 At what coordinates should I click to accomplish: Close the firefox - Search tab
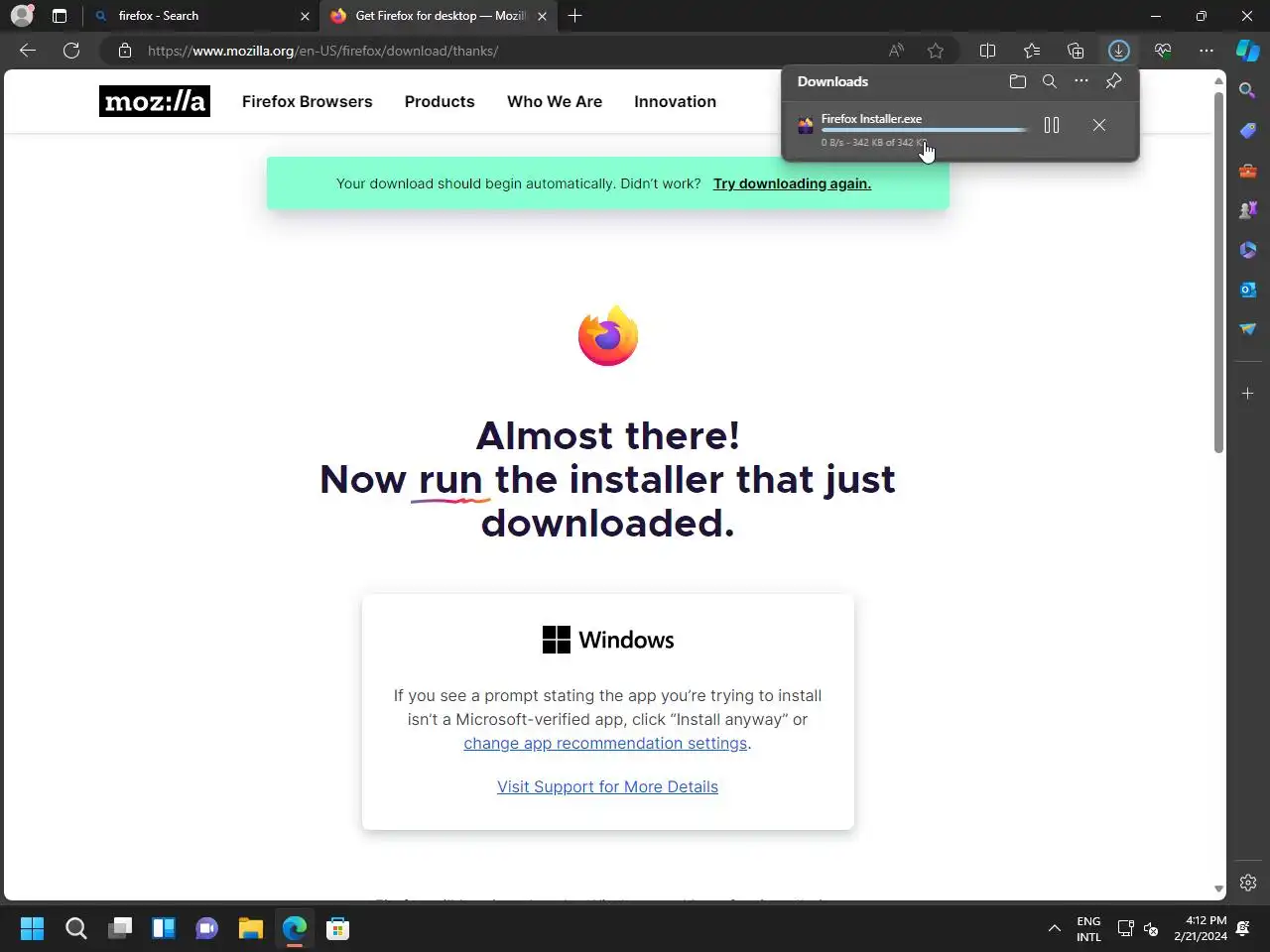point(305,16)
